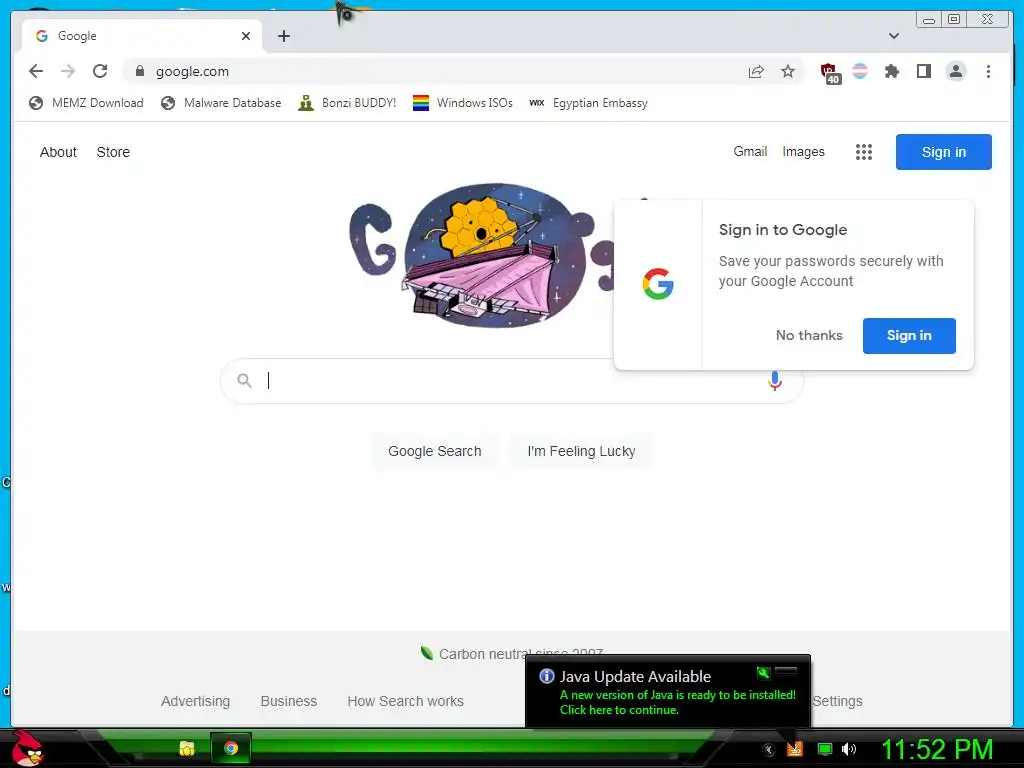Image resolution: width=1024 pixels, height=768 pixels.
Task: Click the top-right Sign in button
Action: [x=944, y=152]
